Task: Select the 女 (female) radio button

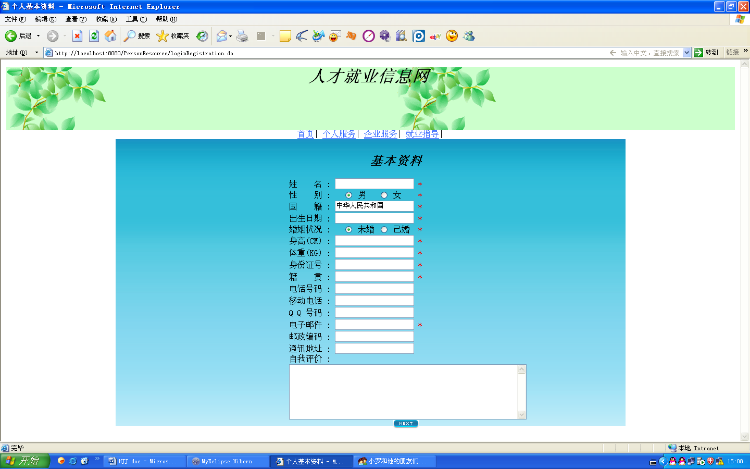Action: pos(384,195)
